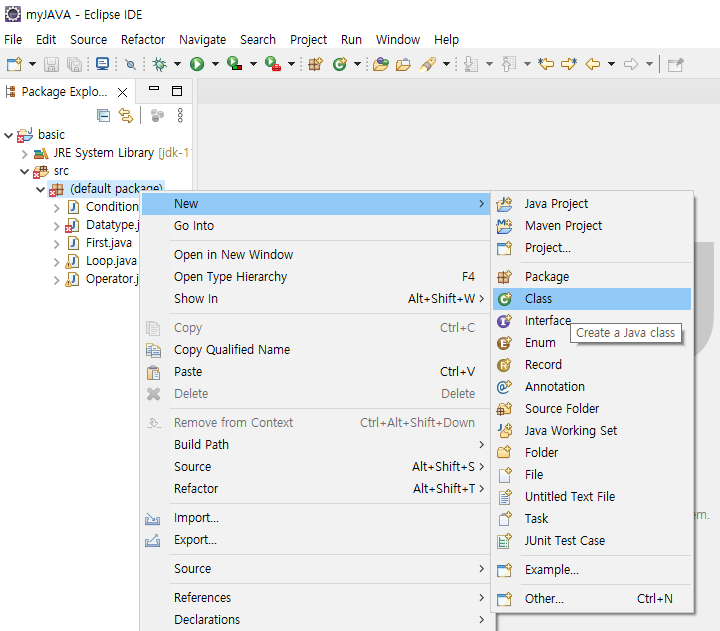Click the New wizard toolbar icon
This screenshot has height=631, width=720.
(14, 64)
